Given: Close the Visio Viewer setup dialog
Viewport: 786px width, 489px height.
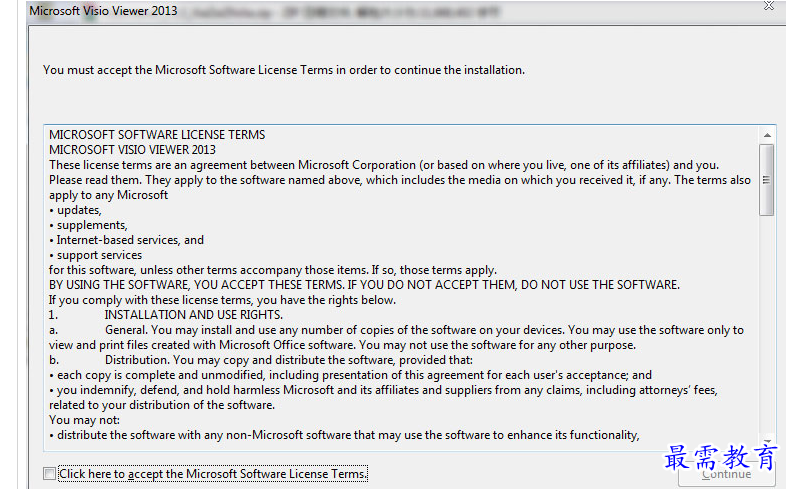Looking at the screenshot, I should pos(768,6).
